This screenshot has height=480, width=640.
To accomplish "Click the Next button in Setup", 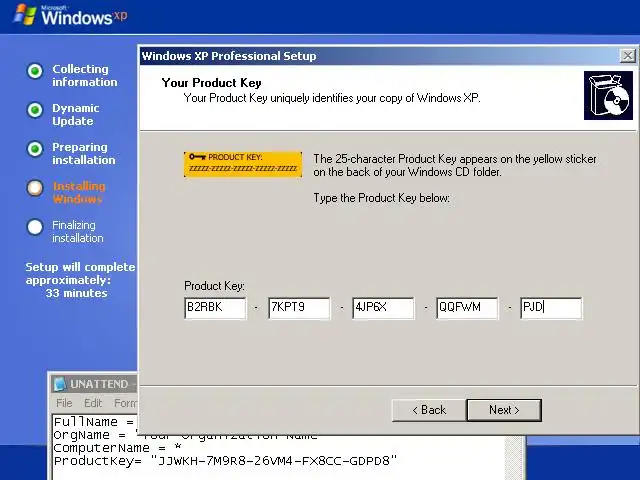I will point(504,410).
